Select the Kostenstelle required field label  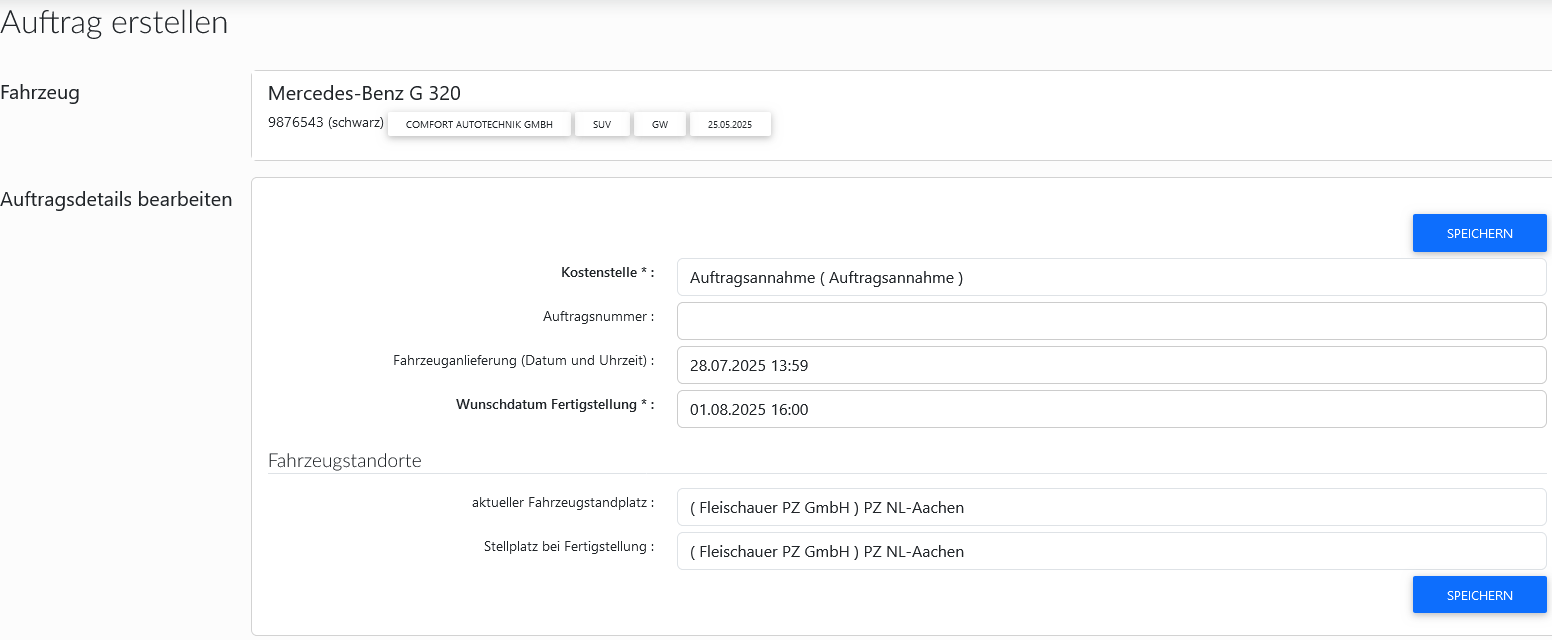[x=607, y=271]
